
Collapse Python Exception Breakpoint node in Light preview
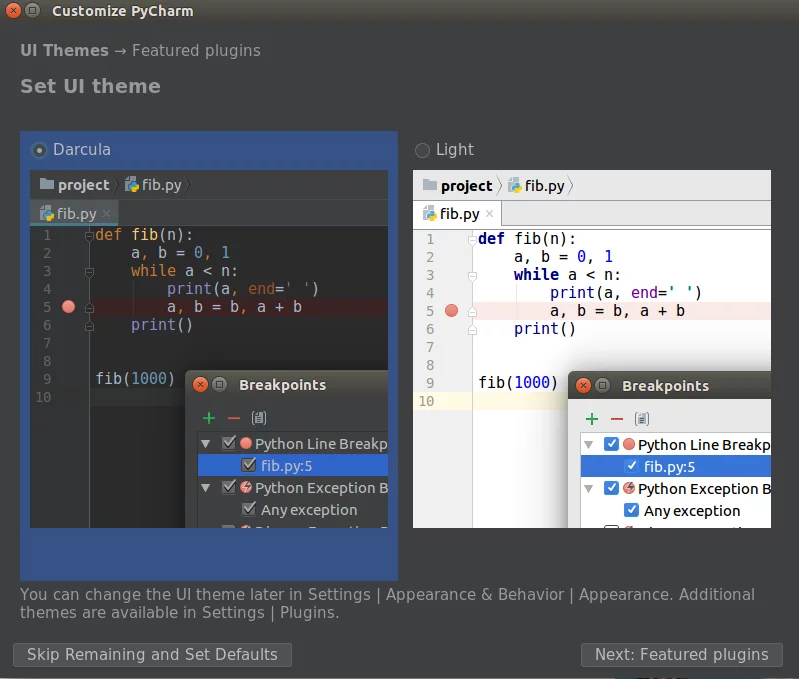589,488
